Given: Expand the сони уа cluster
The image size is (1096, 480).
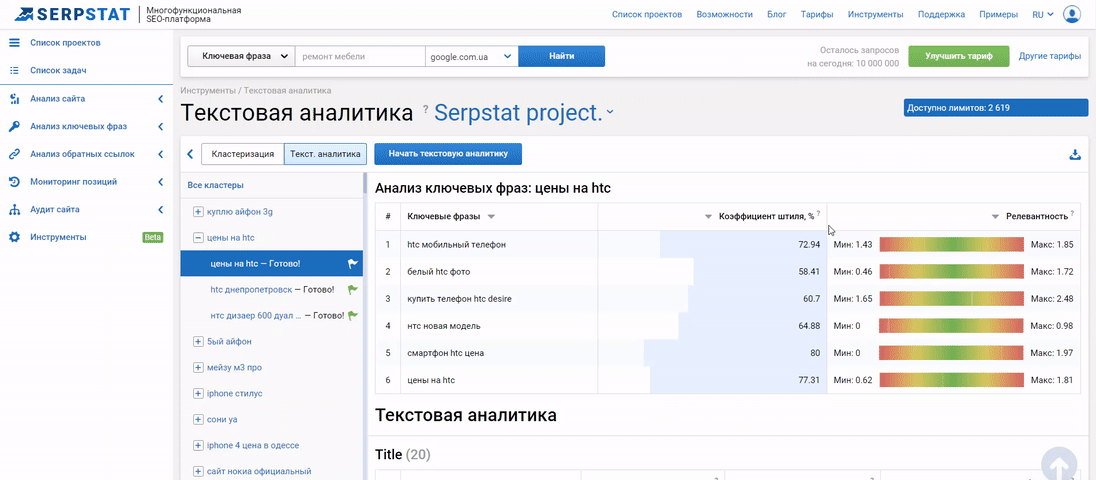Looking at the screenshot, I should pos(198,419).
